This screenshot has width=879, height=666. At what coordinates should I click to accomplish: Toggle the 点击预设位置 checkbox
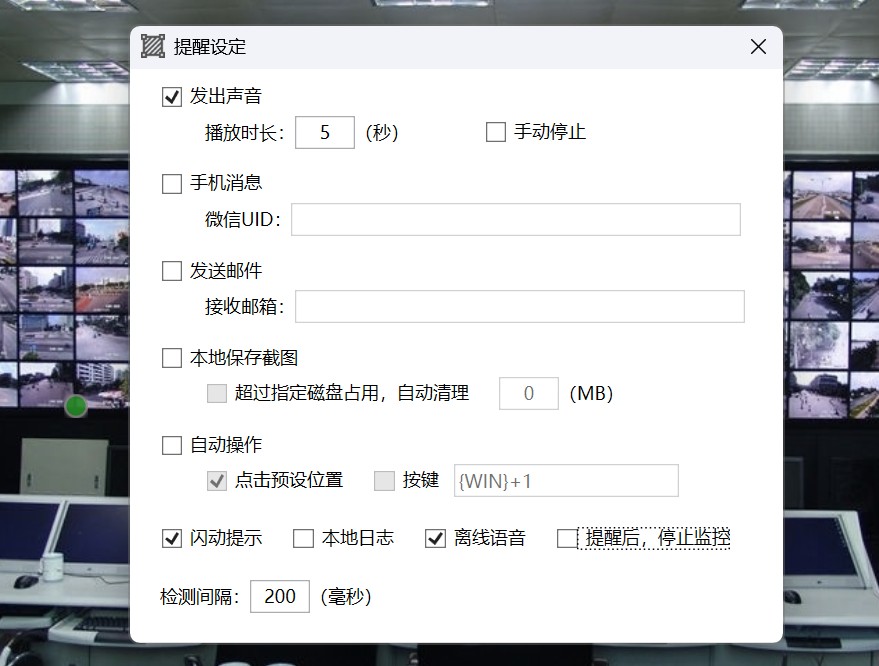point(217,481)
